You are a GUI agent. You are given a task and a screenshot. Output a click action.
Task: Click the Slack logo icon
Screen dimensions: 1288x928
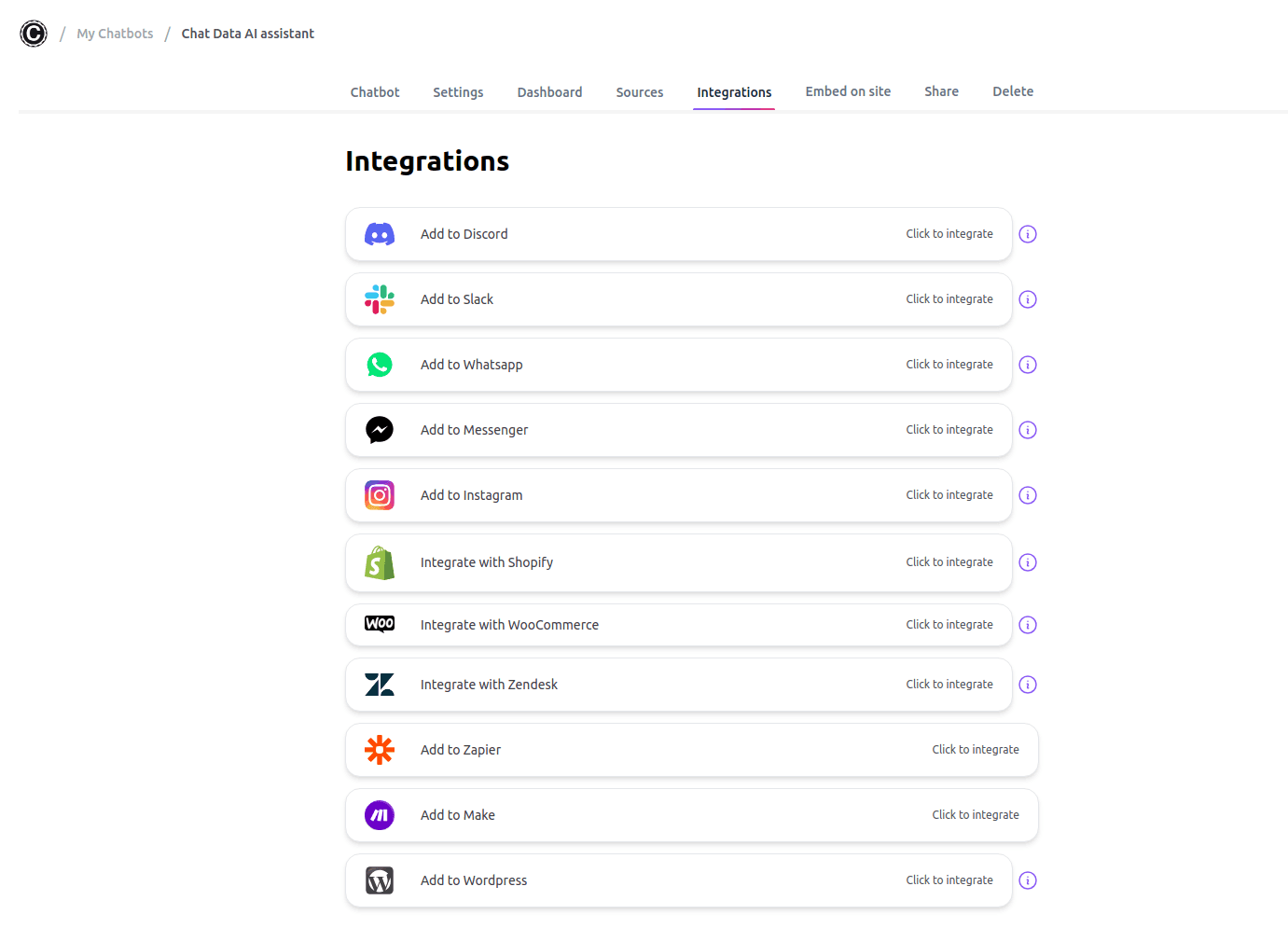[380, 299]
